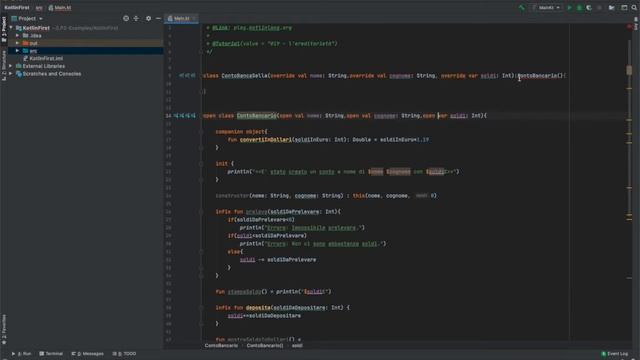
Task: Click the stampaSaldo function name
Action: [x=244, y=291]
